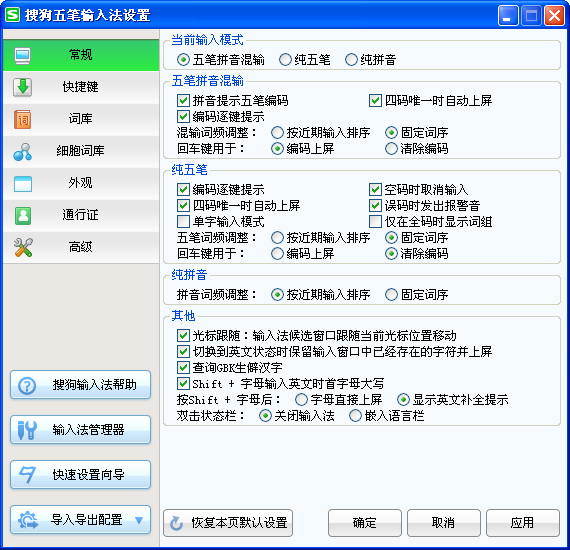
Task: Close the 搜狗五笔输入法设置 window
Action: point(554,15)
